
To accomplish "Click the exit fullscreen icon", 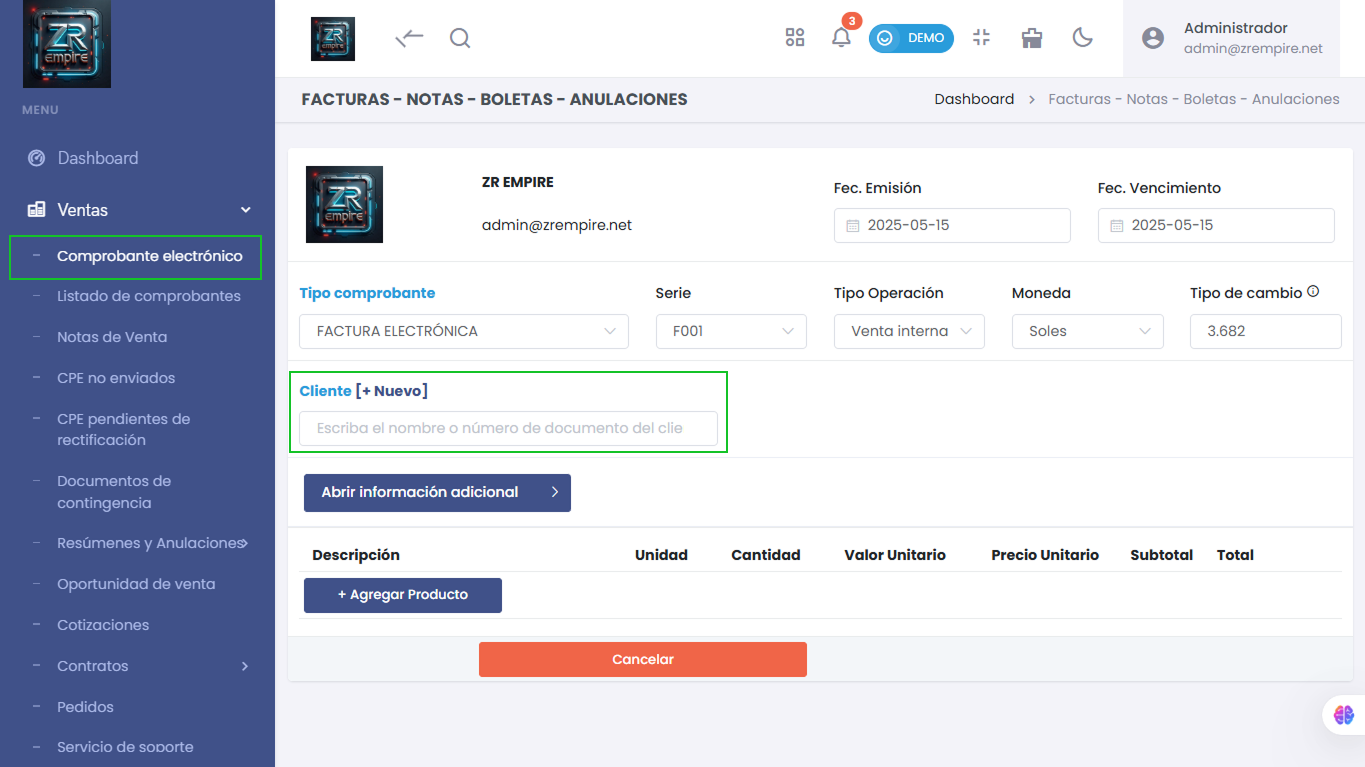I will tap(981, 38).
